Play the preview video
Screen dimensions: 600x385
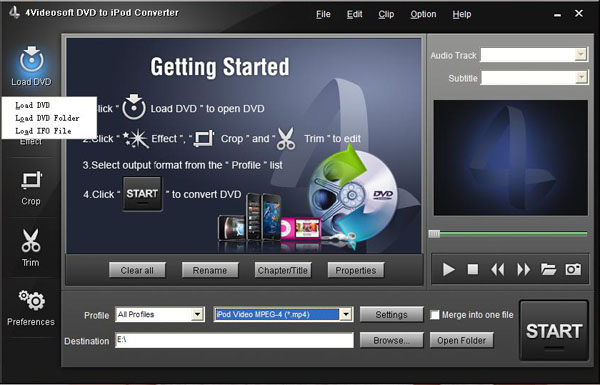tap(448, 269)
